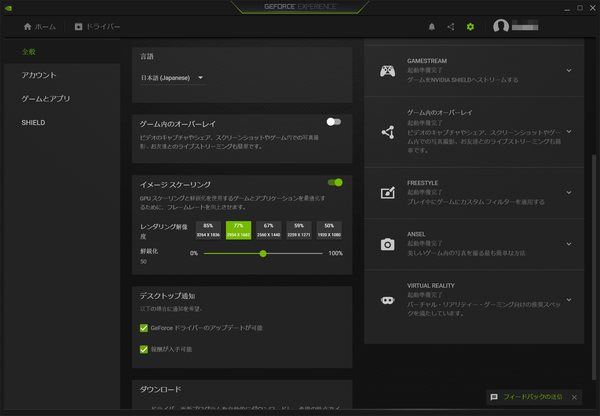Expand the ANSEL feature row
The width and height of the screenshot is (600, 416).
(569, 244)
